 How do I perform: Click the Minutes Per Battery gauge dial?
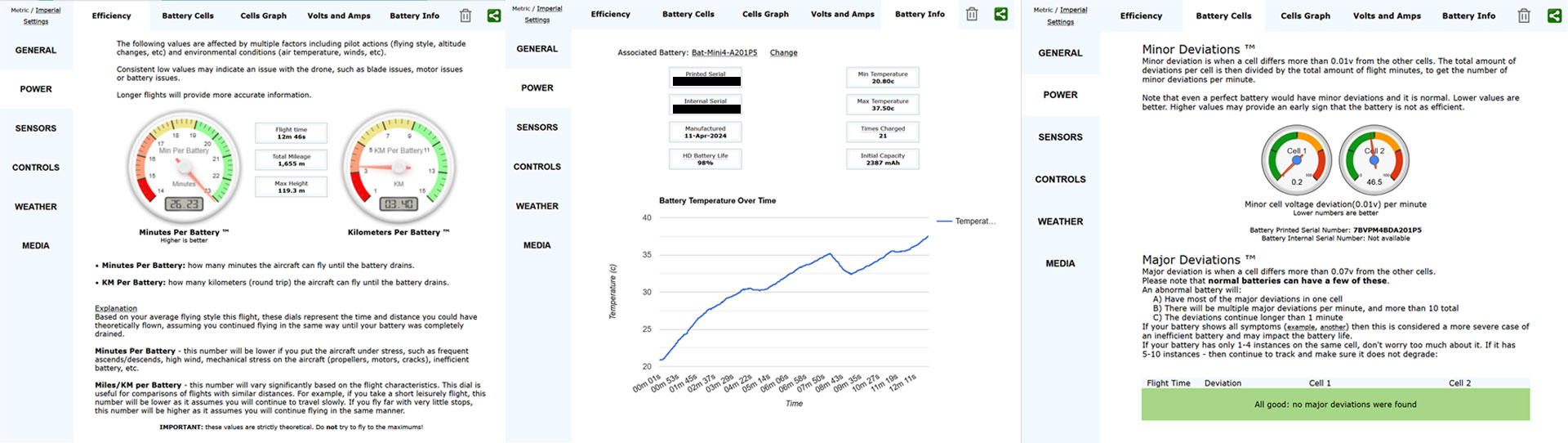coord(185,166)
